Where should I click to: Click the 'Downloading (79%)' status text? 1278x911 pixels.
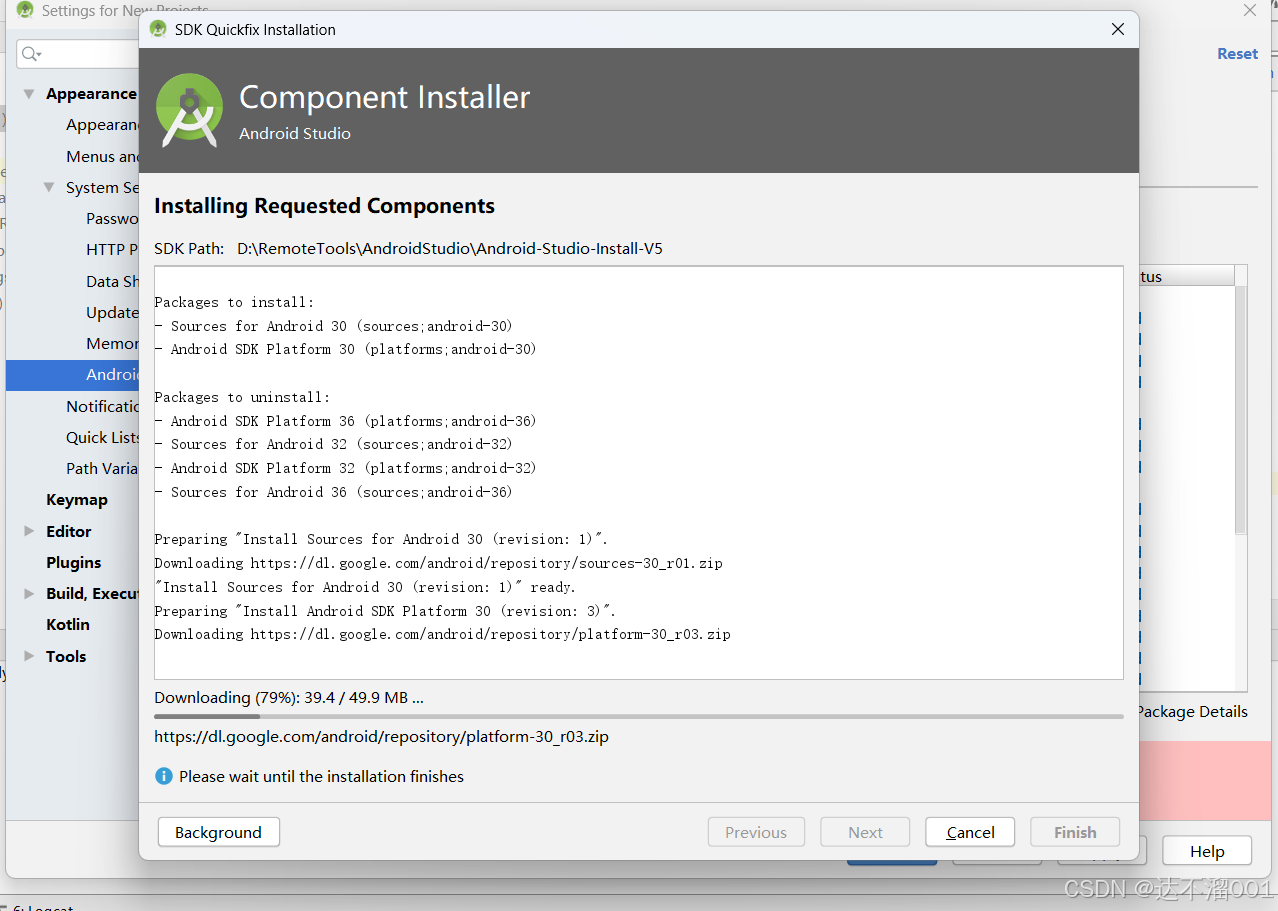click(289, 698)
